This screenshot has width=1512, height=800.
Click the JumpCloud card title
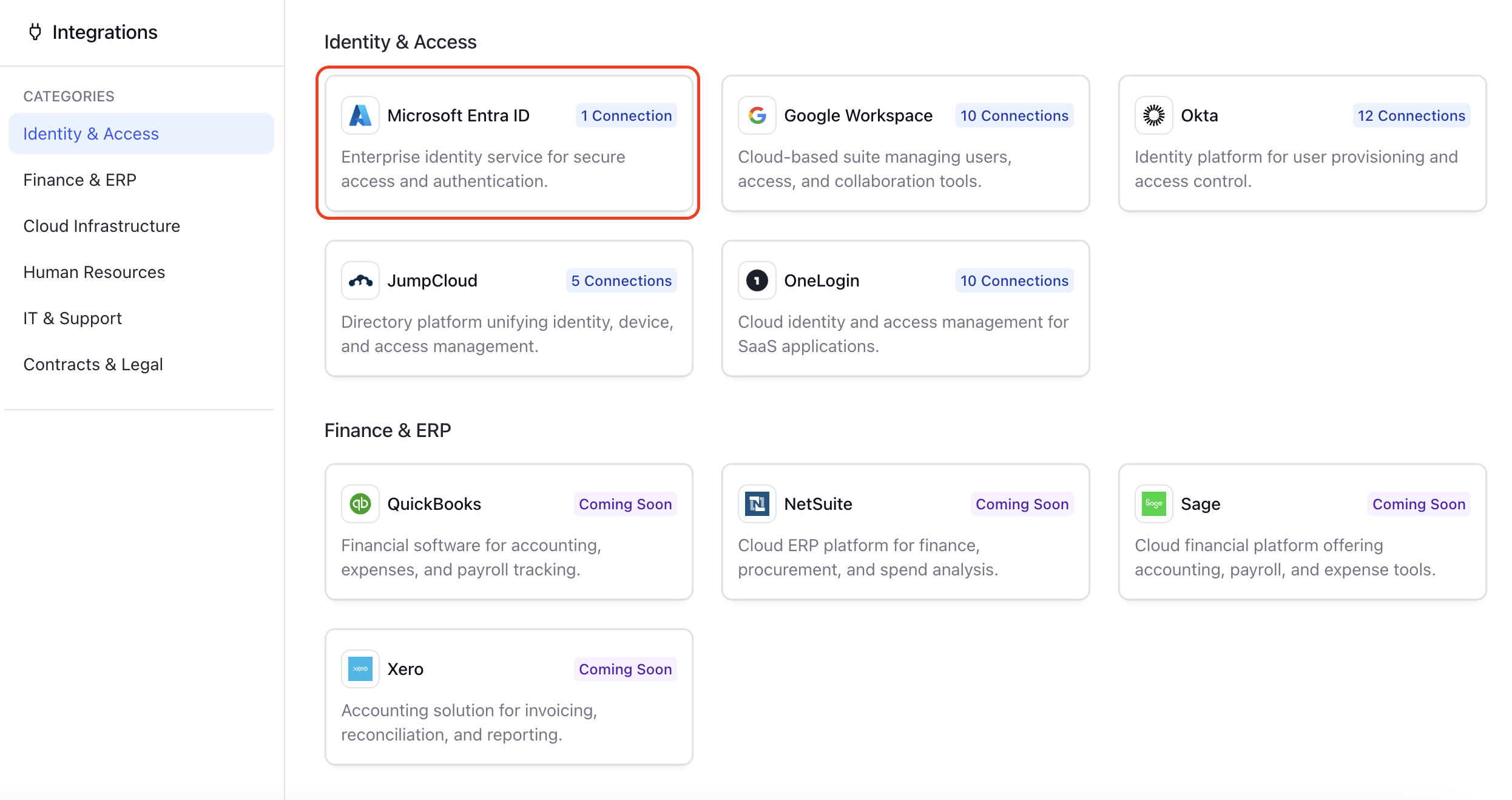[433, 280]
